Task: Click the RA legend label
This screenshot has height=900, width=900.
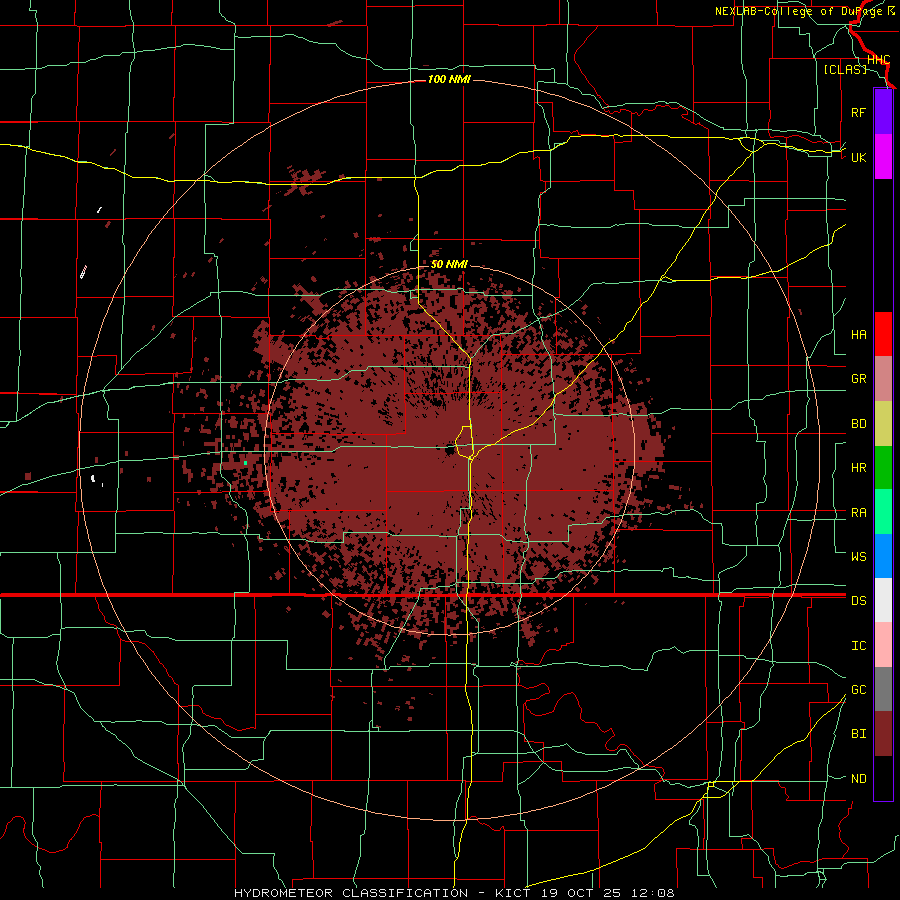Action: click(858, 512)
